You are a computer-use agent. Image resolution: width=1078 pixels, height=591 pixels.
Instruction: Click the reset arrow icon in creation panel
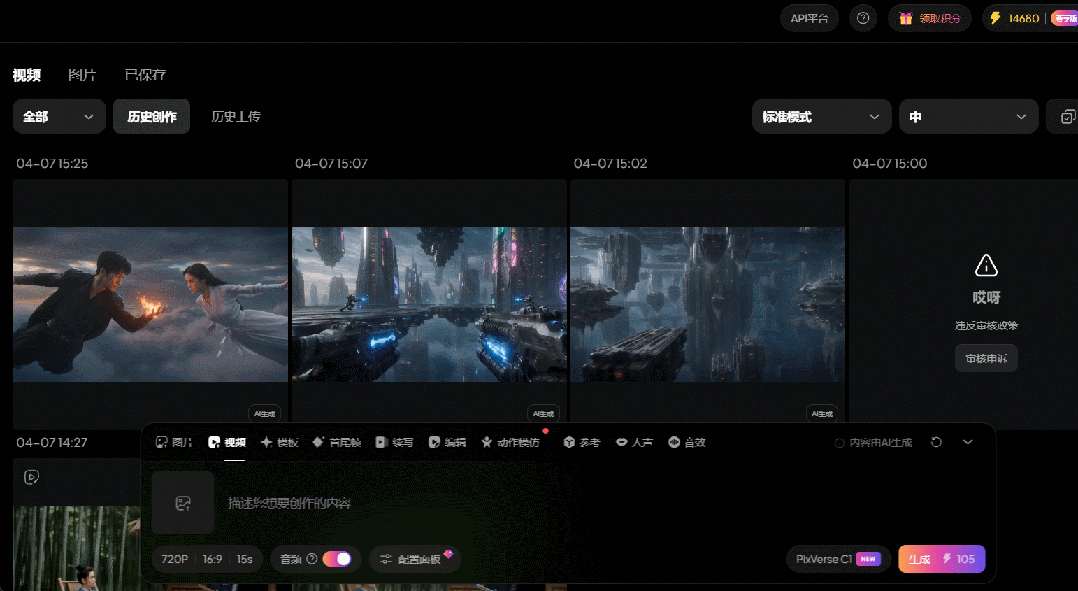pyautogui.click(x=936, y=442)
